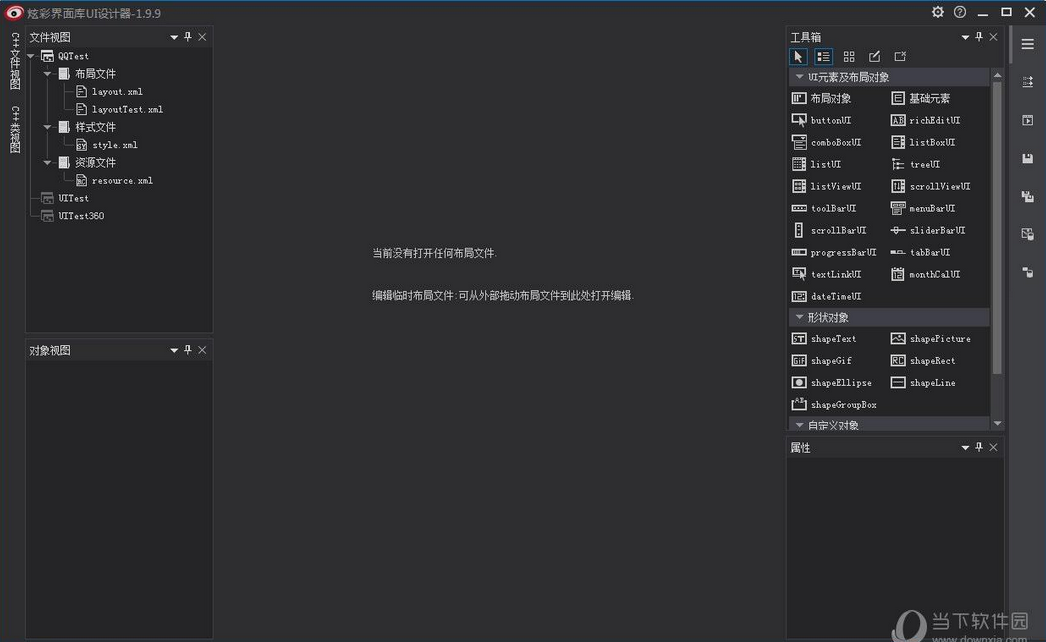Collapse the 布局文件 folder arrow

click(x=47, y=74)
